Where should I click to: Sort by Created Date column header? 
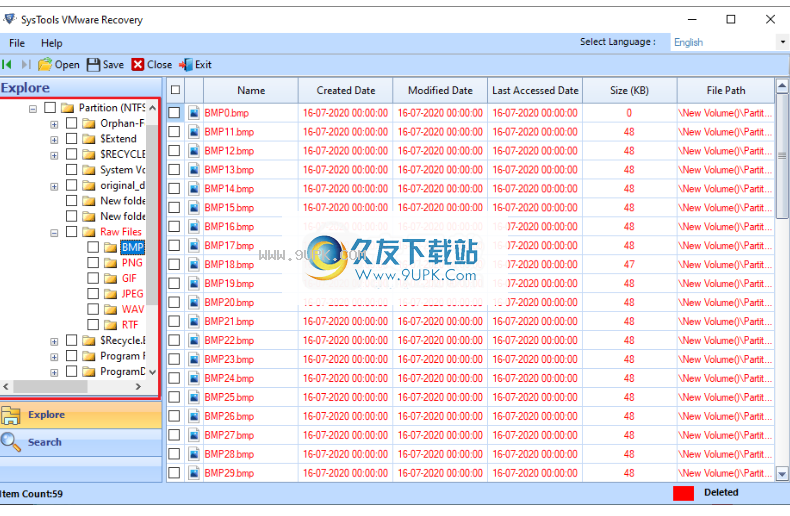click(346, 91)
